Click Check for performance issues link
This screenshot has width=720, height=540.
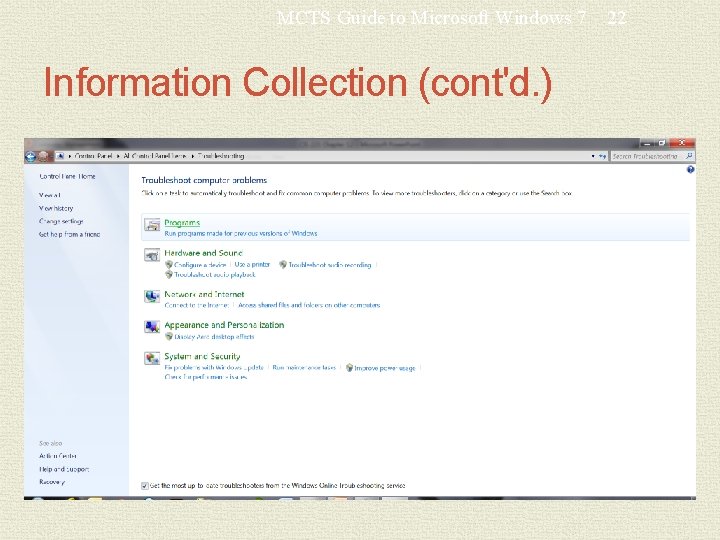tap(206, 377)
